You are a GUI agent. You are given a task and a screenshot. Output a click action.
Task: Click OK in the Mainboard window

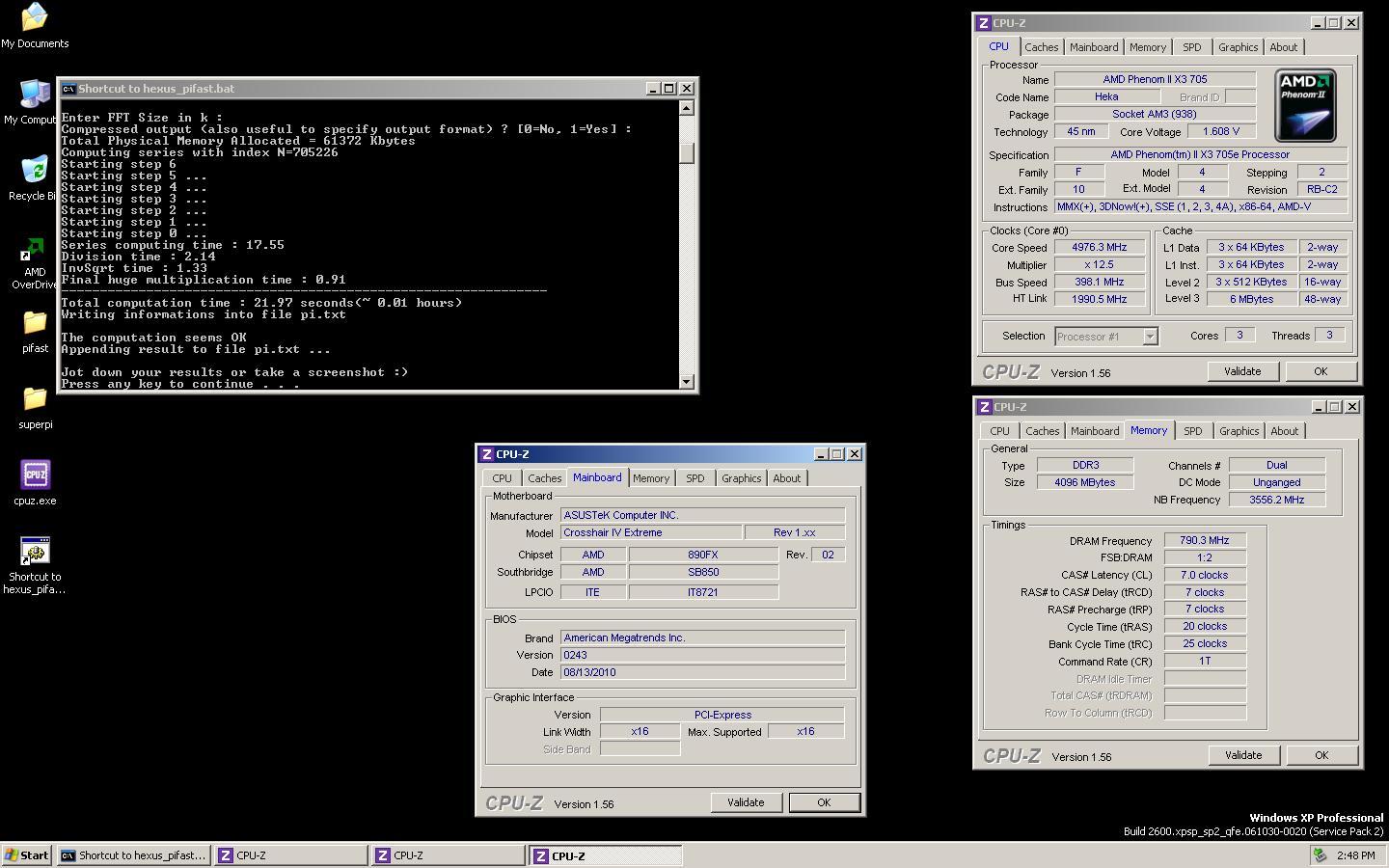[824, 802]
